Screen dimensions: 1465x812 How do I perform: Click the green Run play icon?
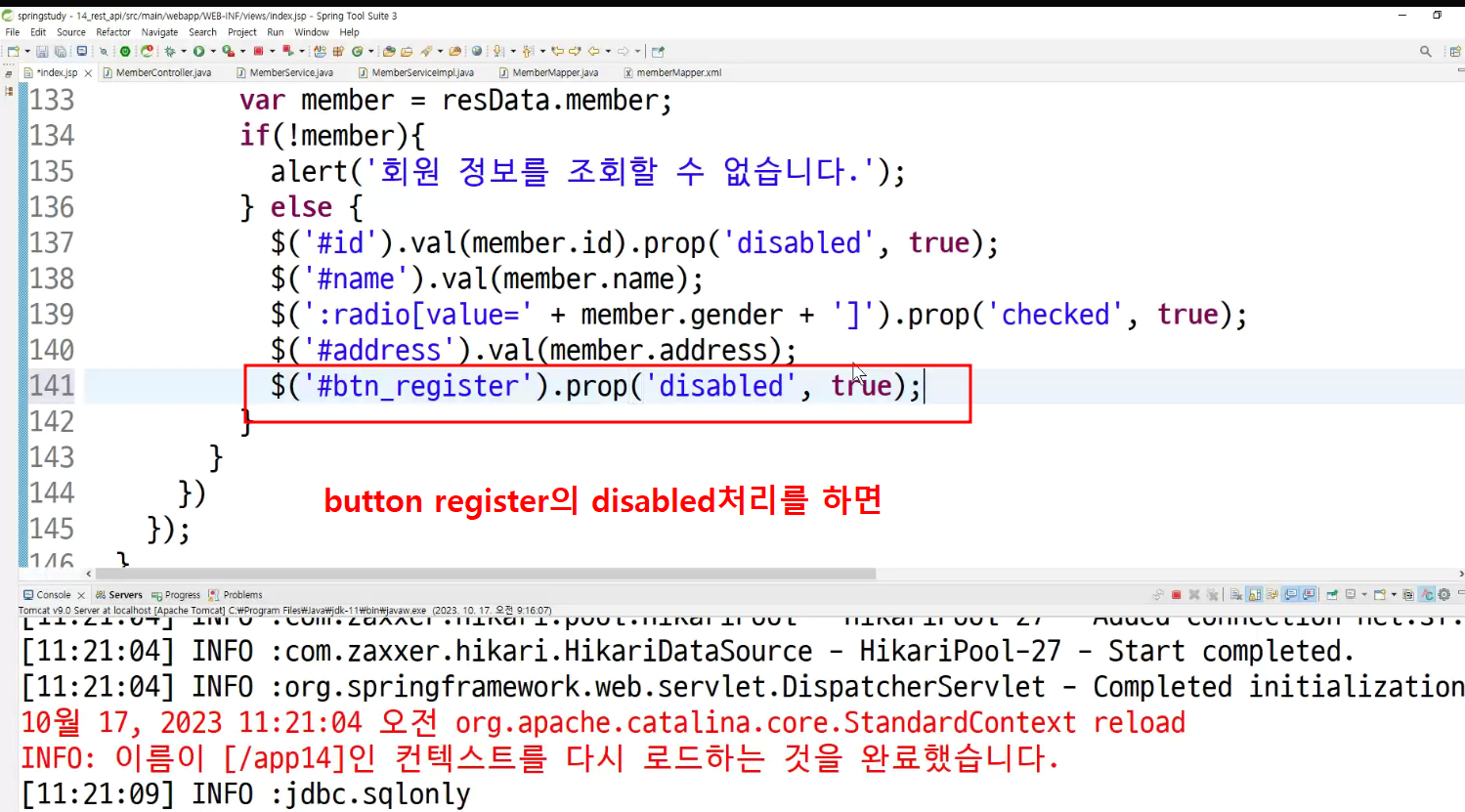pos(198,51)
